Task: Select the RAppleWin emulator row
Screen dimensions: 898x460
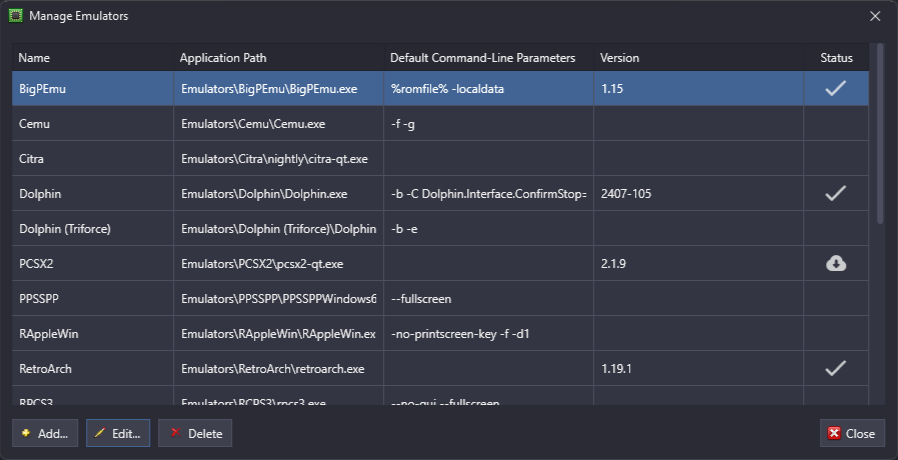Action: pos(440,333)
